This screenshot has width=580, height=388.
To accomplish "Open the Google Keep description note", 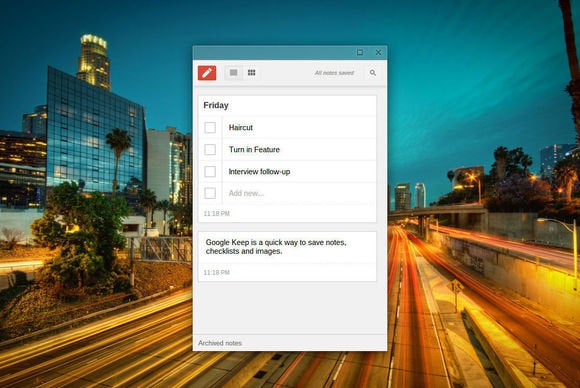I will pyautogui.click(x=287, y=247).
